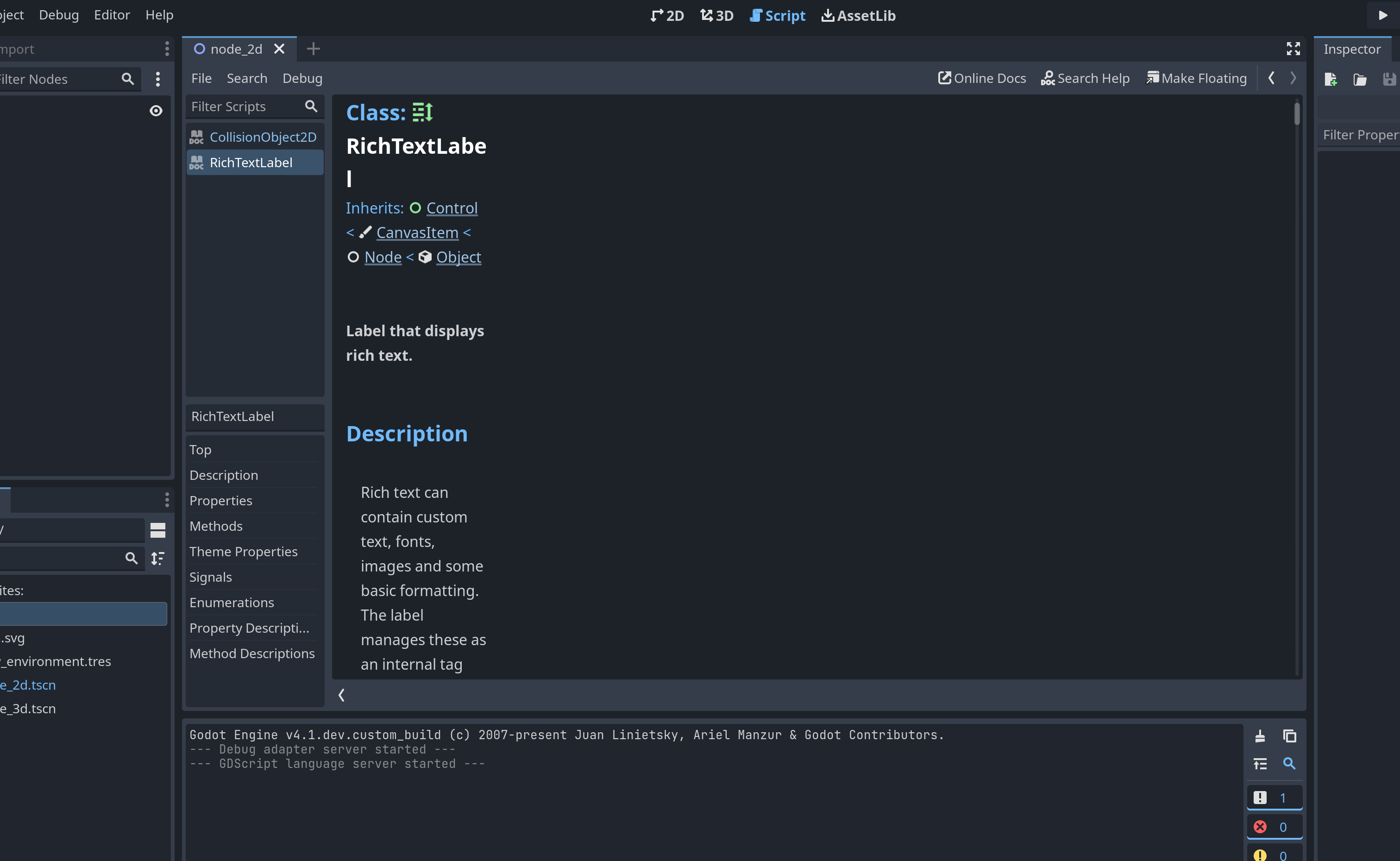Open Online Docs from the script editor toolbar
1400x861 pixels.
coord(981,78)
